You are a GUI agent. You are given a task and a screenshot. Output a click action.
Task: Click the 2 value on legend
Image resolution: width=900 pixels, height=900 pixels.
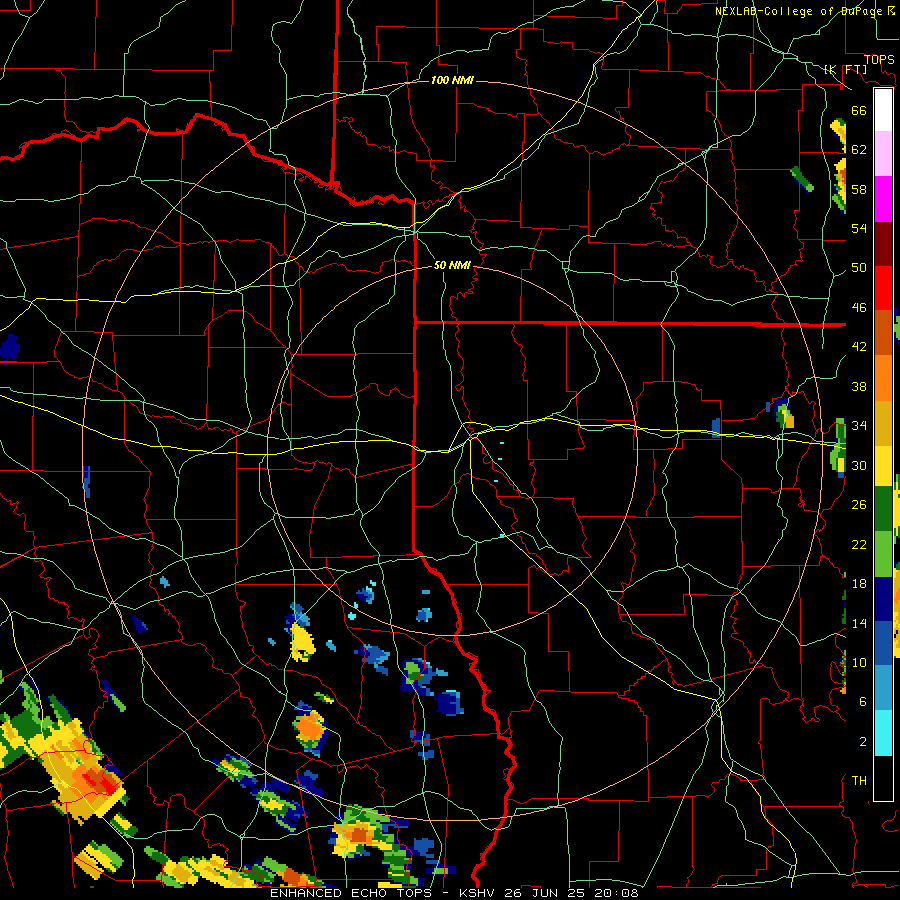[862, 742]
